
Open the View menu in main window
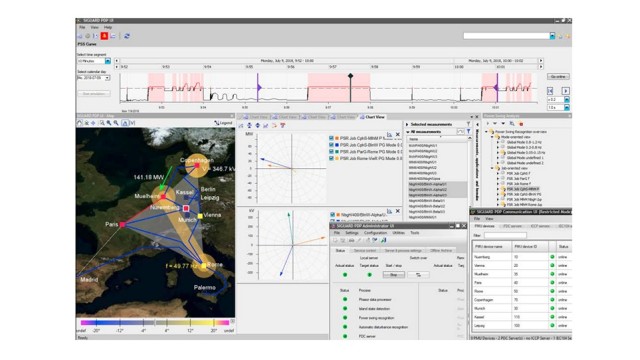click(x=95, y=27)
